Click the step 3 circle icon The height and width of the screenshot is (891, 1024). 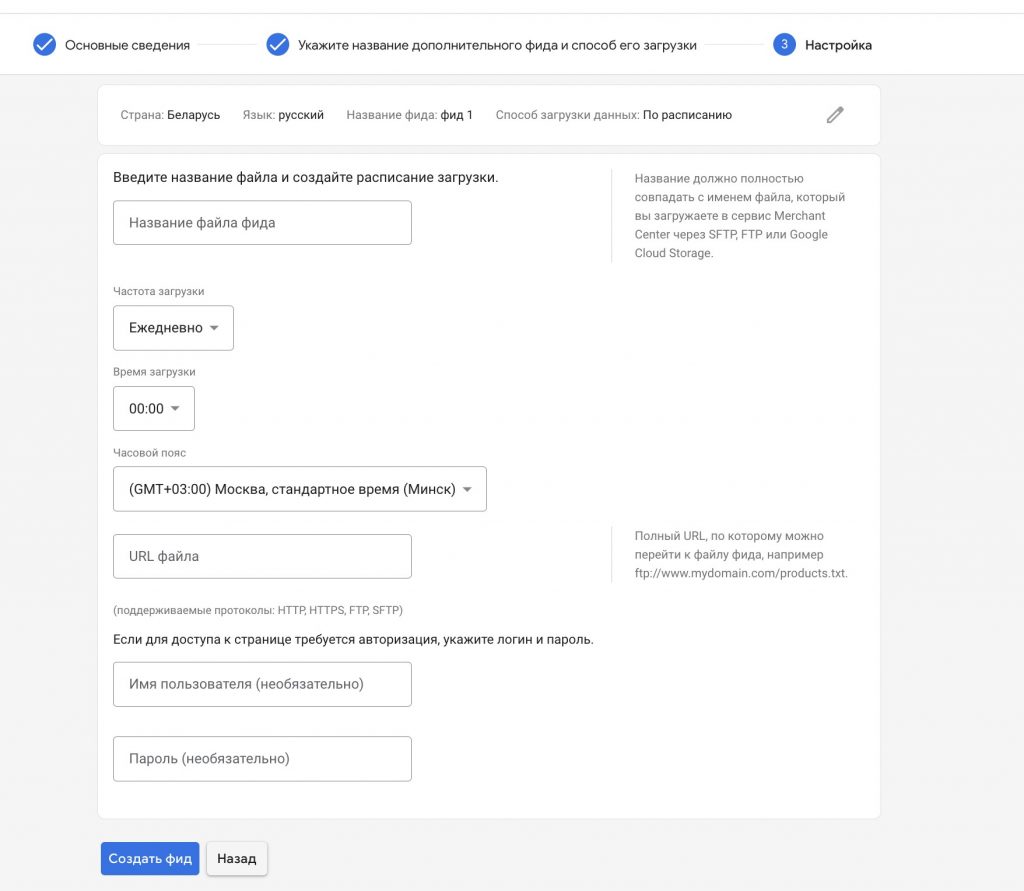pyautogui.click(x=784, y=44)
